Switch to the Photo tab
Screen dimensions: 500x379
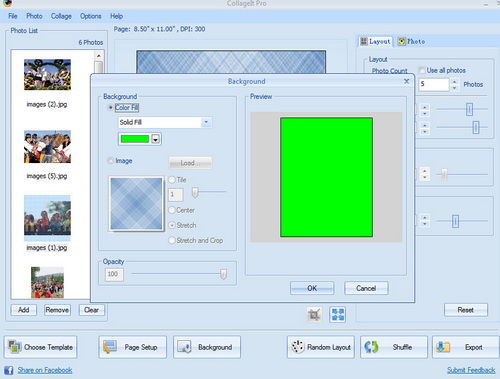click(x=411, y=41)
